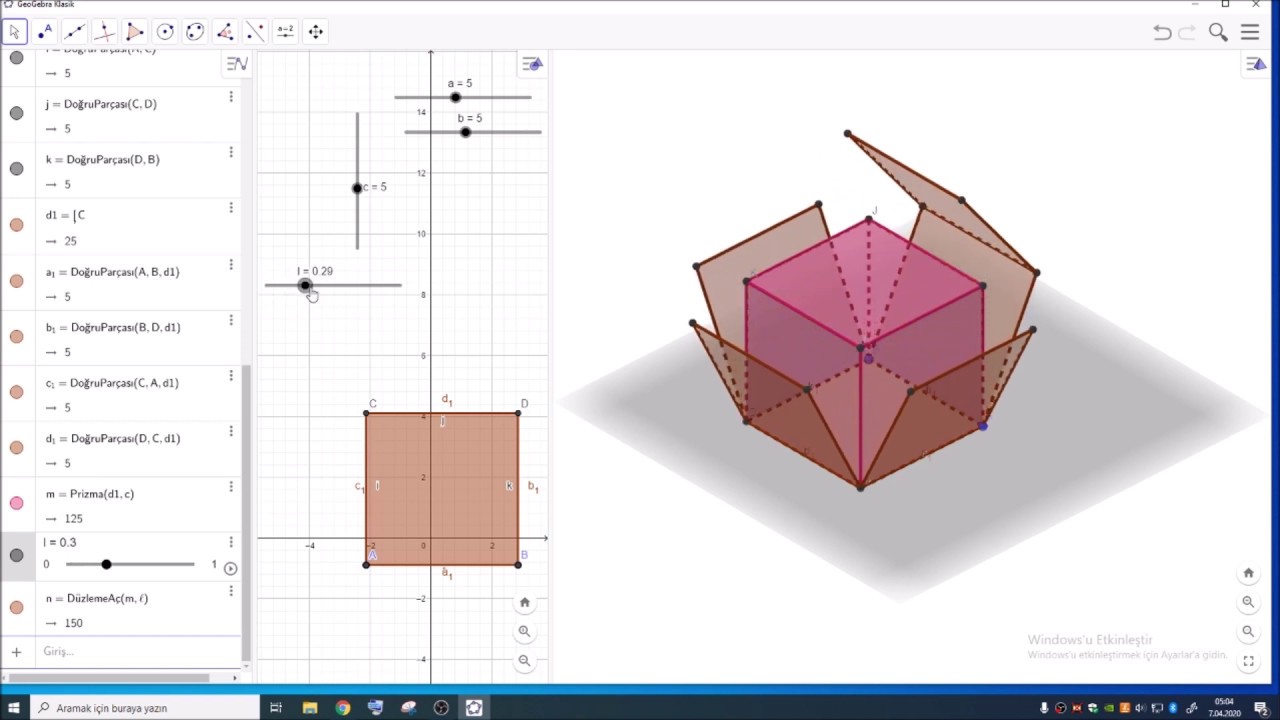
Task: Toggle visibility of slider l
Action: 16,555
